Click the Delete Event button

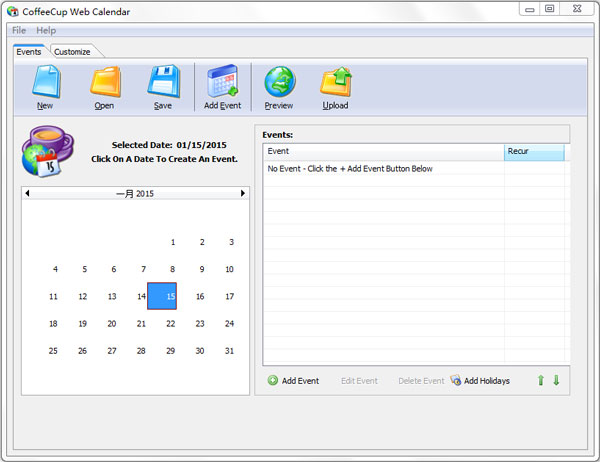point(421,381)
